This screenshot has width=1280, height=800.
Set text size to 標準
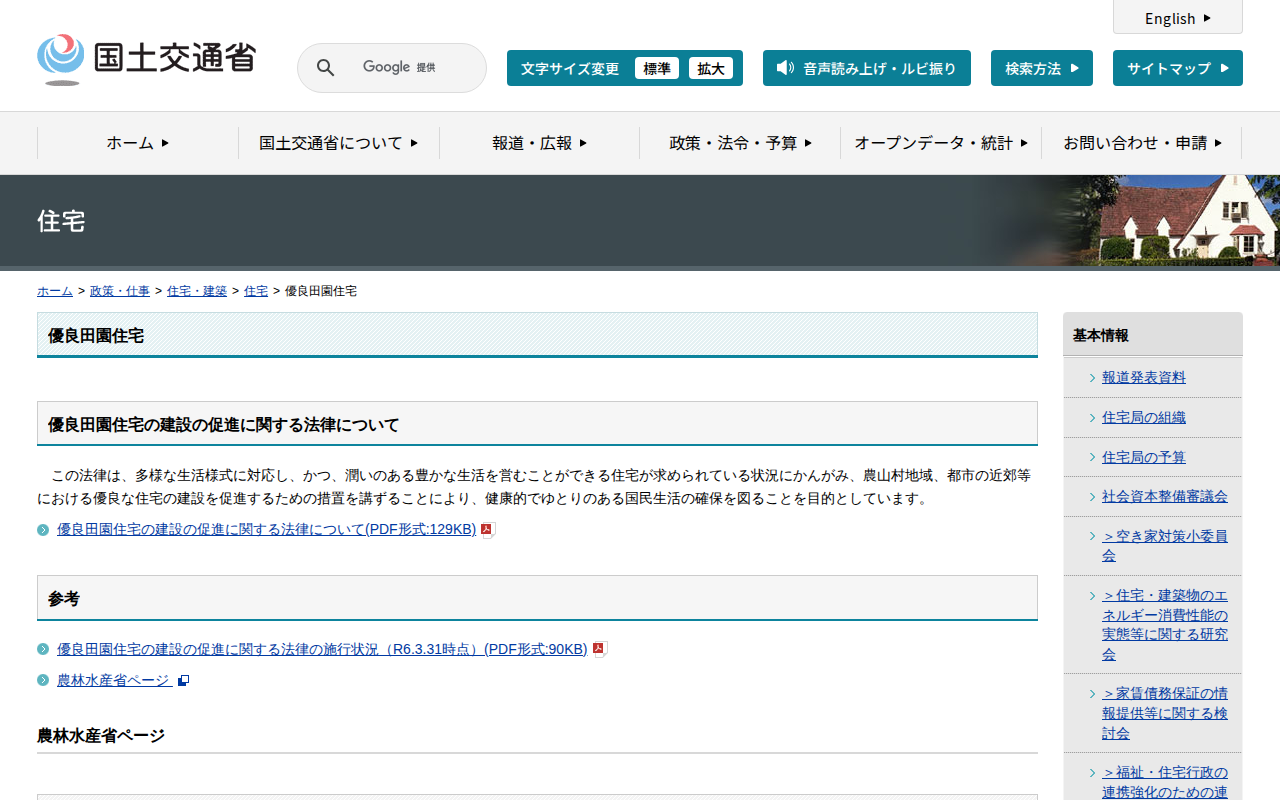tap(657, 69)
